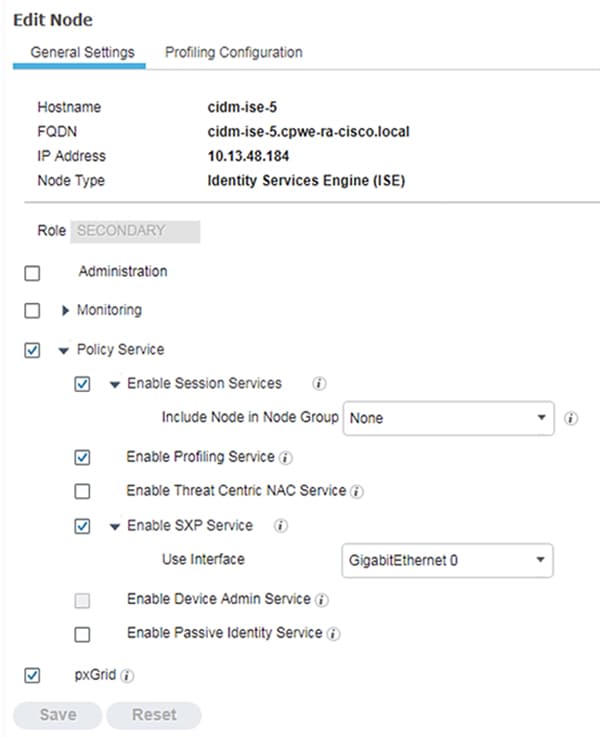Image resolution: width=600 pixels, height=738 pixels.
Task: Collapse Enable Session Services arrow
Action: [x=115, y=385]
